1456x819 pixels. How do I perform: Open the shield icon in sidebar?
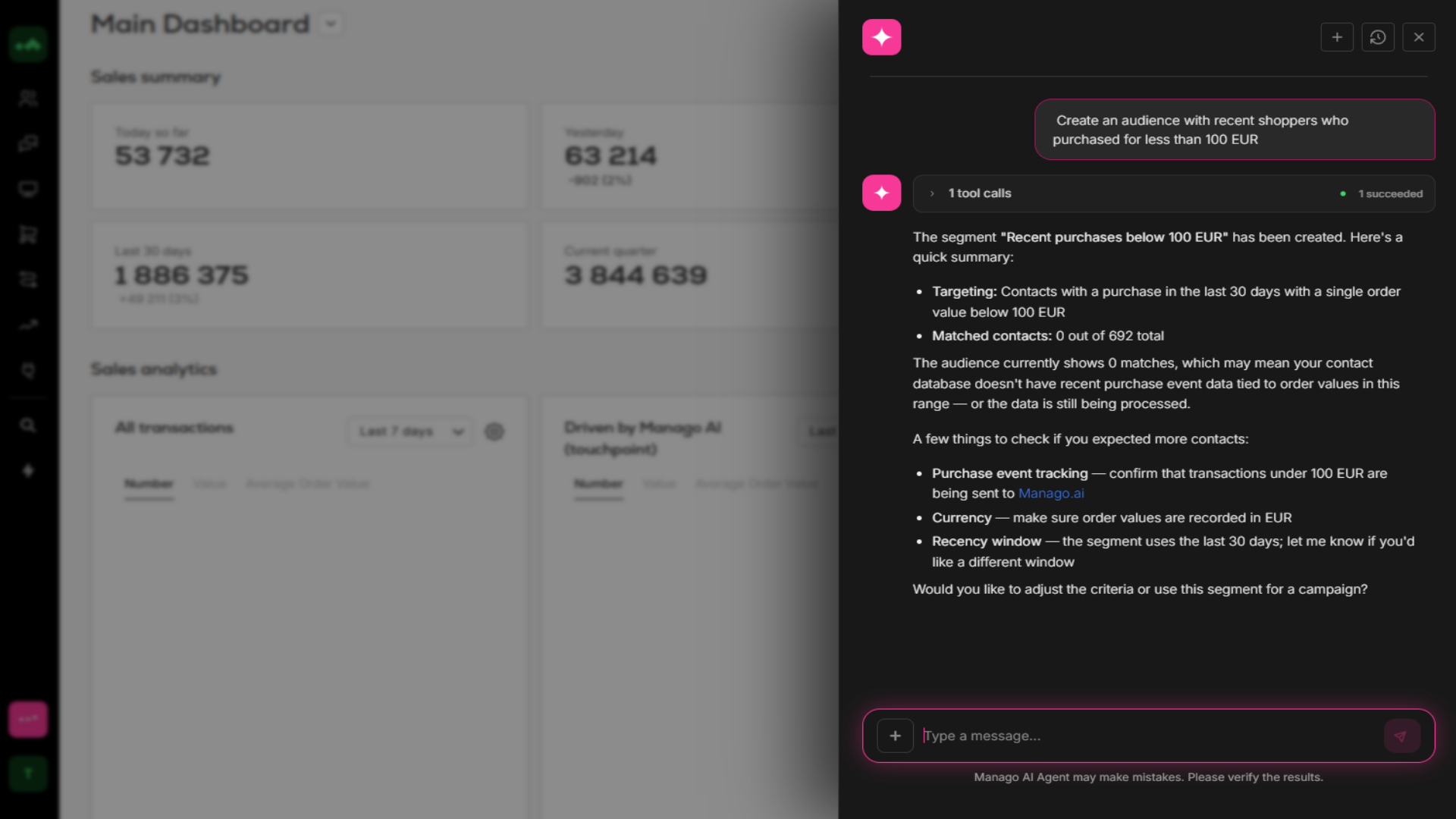pos(28,371)
